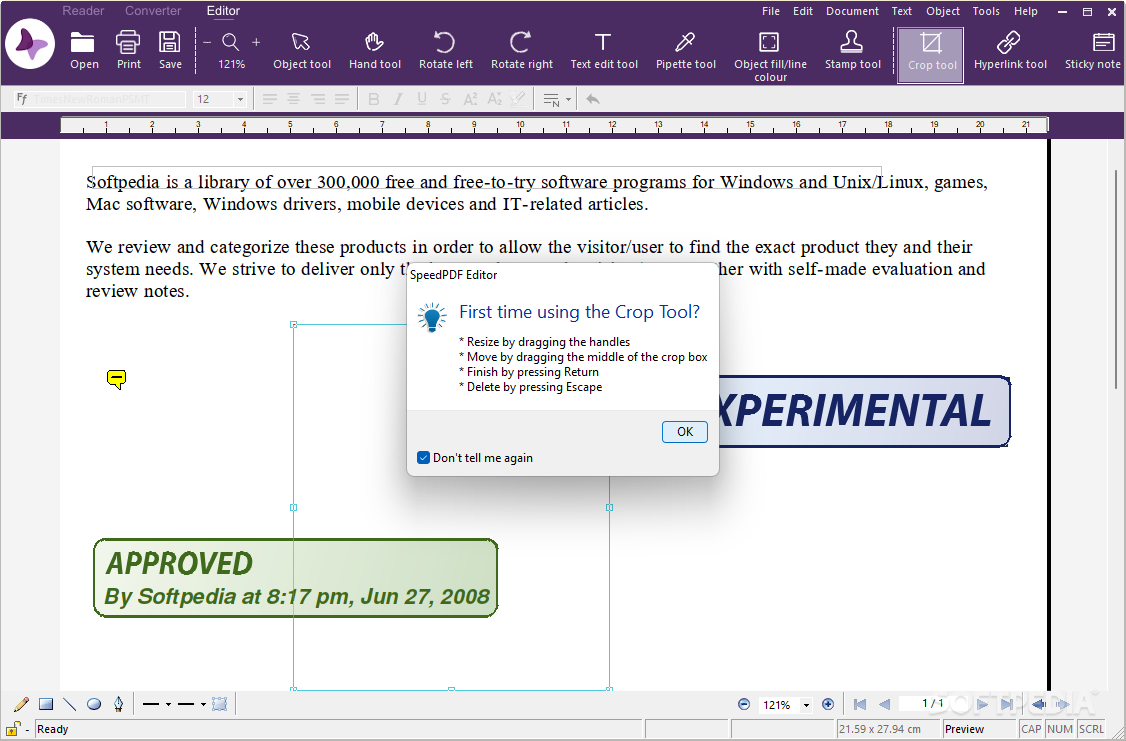The width and height of the screenshot is (1126, 741).
Task: Click the yellow sticky note on page
Action: tap(116, 379)
